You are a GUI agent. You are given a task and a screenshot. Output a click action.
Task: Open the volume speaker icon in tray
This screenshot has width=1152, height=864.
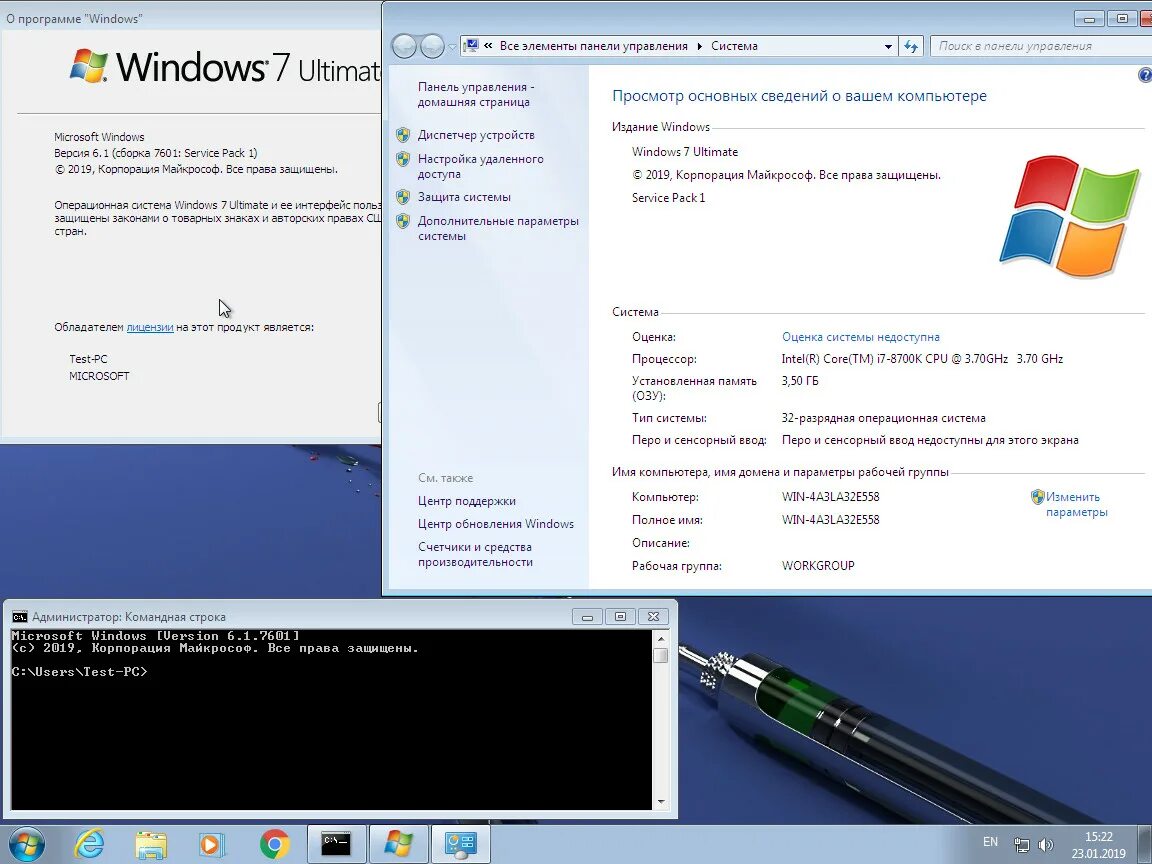(1045, 845)
